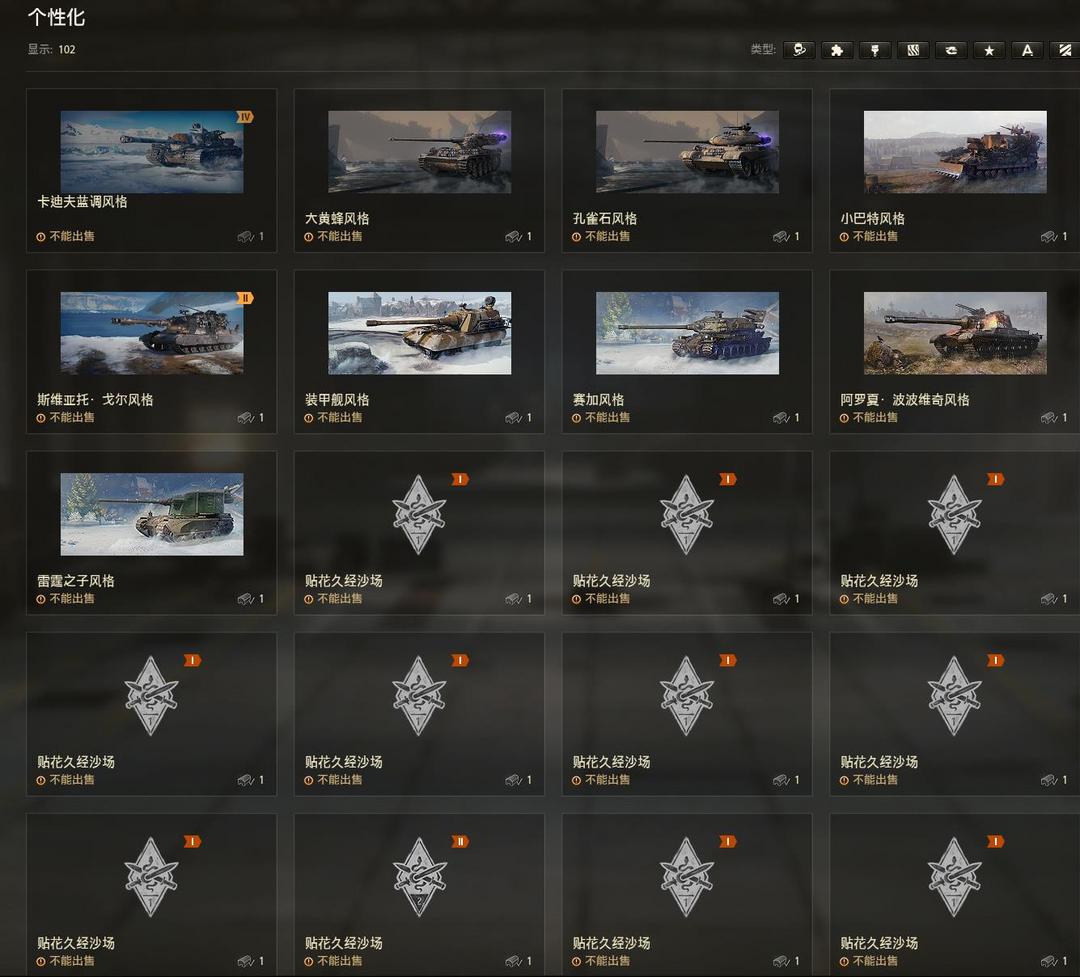Open the 小巴特风格 tank thumbnail

point(955,152)
